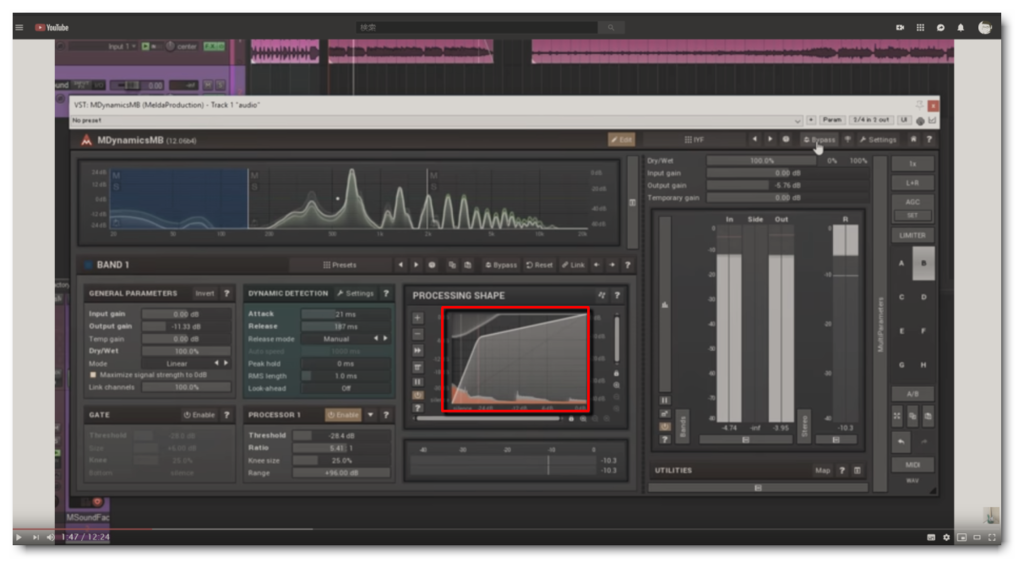Open Processor 1 help icon
The width and height of the screenshot is (1024, 568).
click(386, 415)
